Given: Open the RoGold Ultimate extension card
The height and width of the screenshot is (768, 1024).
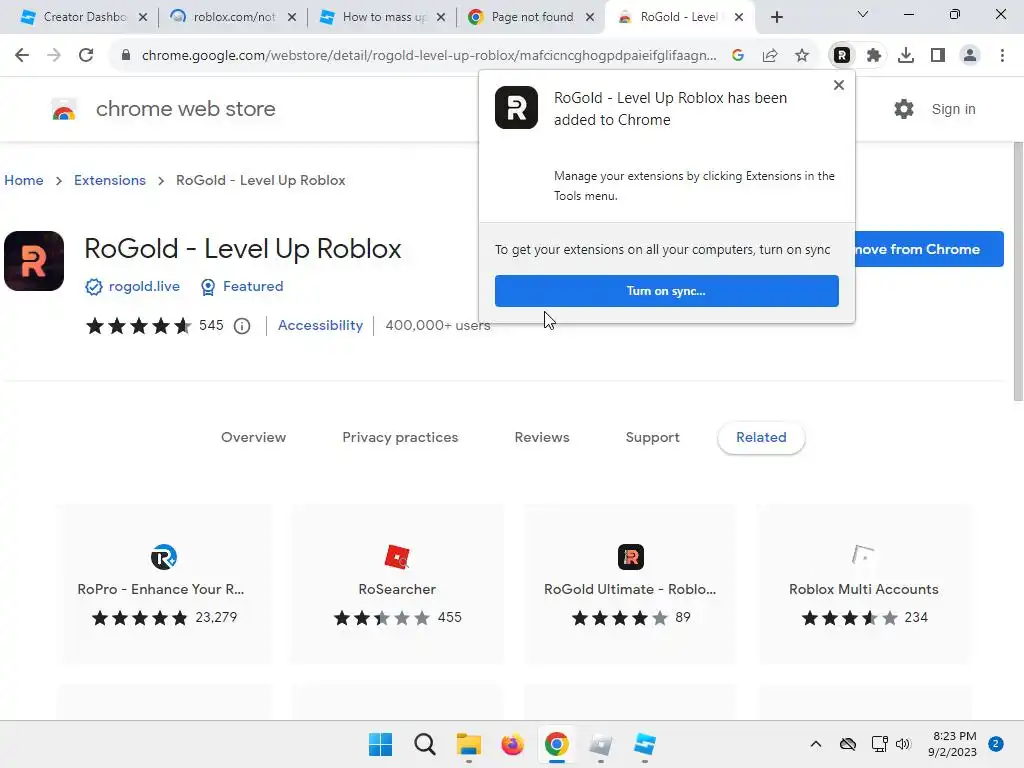Looking at the screenshot, I should click(630, 584).
